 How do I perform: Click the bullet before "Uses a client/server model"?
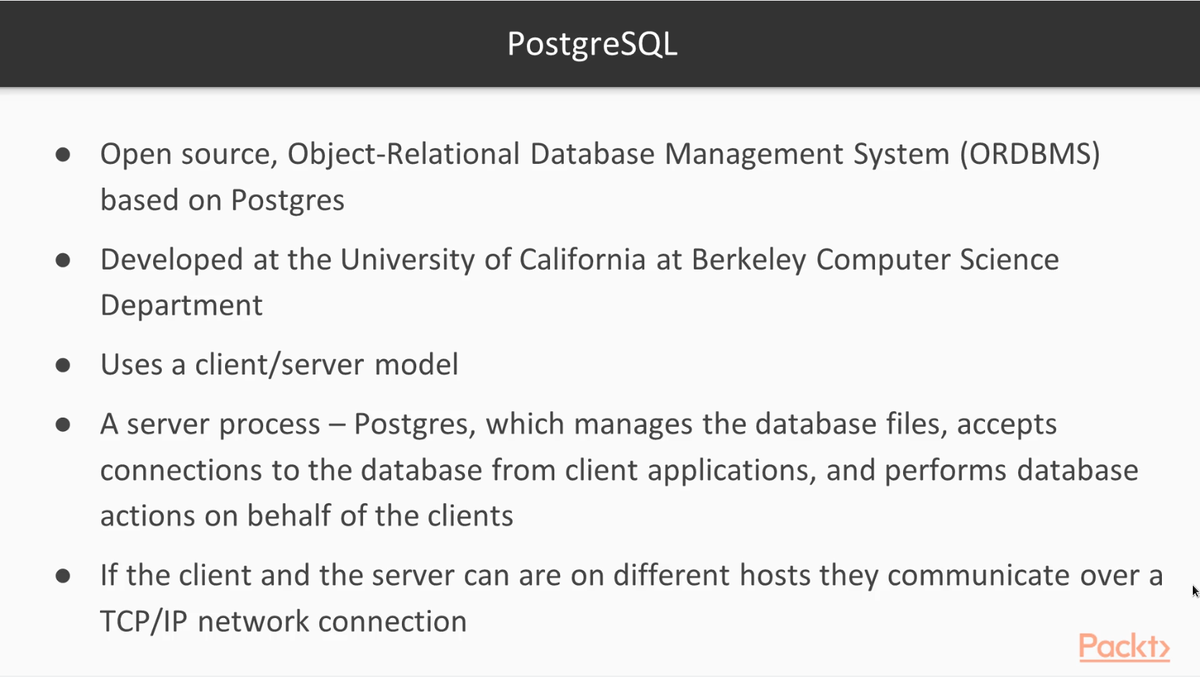click(63, 365)
